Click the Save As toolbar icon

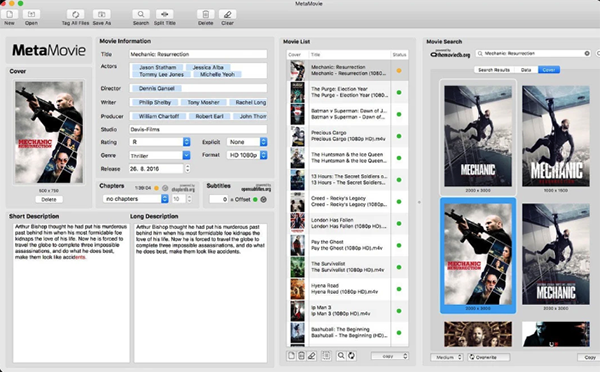point(101,15)
